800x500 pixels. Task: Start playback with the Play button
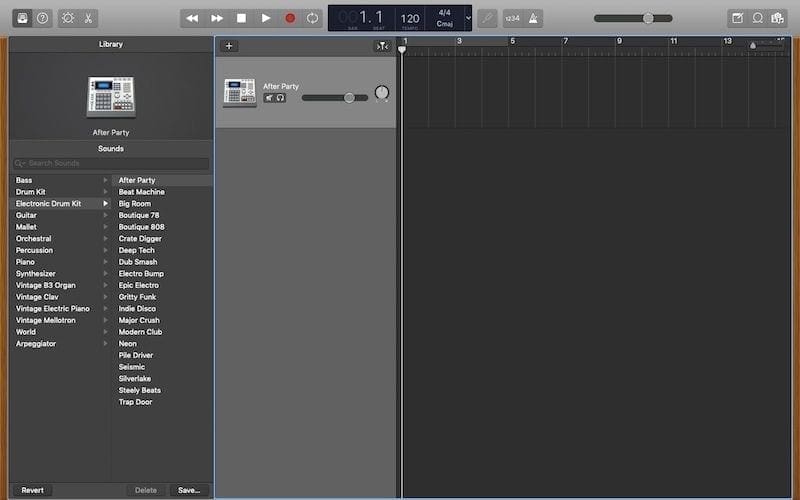[266, 18]
